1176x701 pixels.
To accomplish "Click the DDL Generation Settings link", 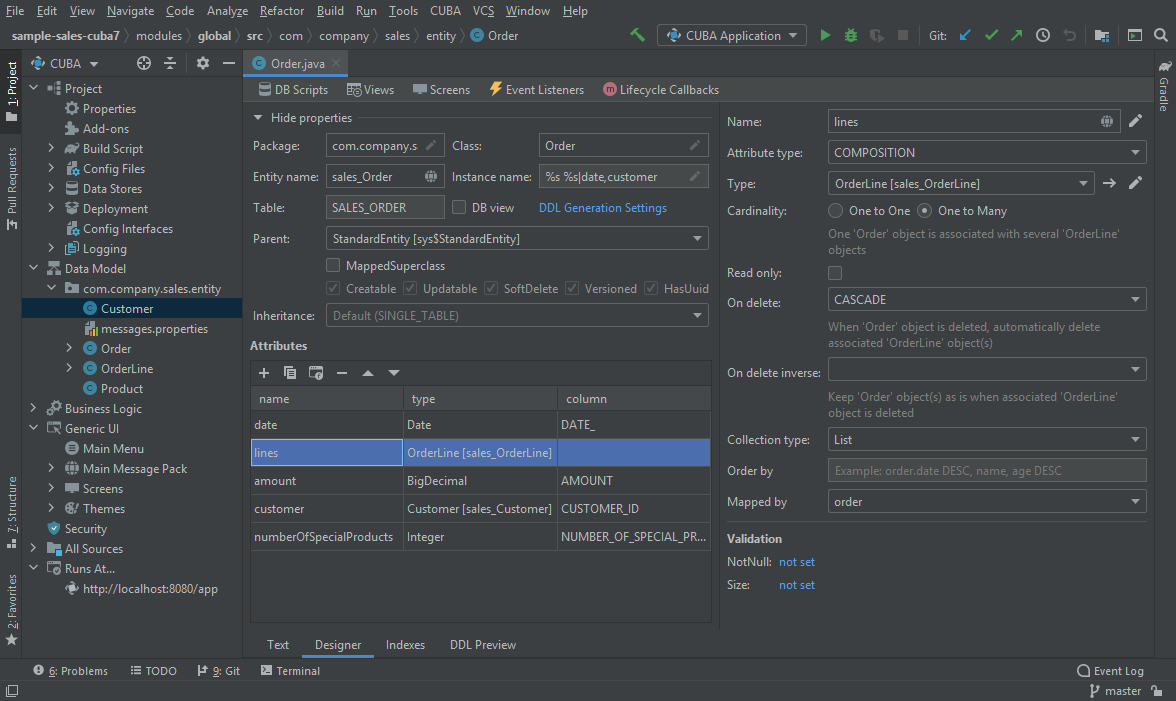I will click(603, 208).
